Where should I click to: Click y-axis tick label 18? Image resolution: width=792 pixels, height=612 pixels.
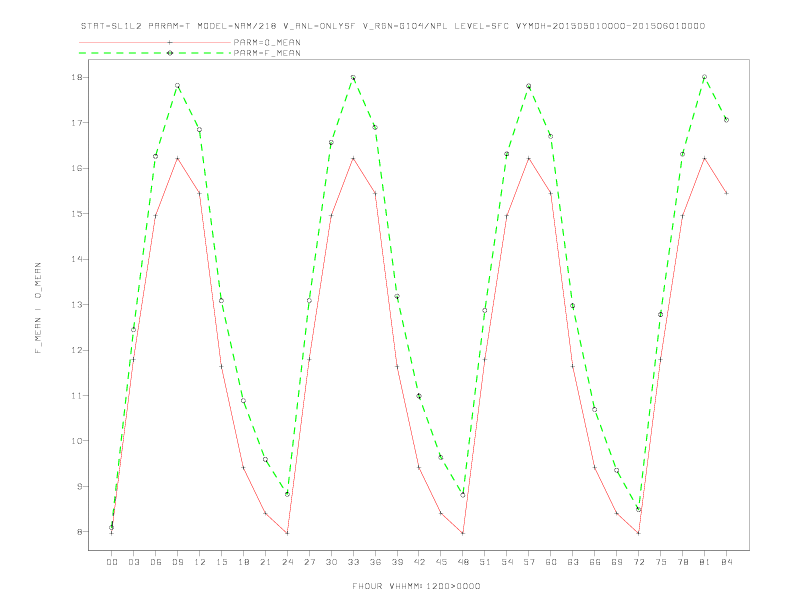coord(77,77)
